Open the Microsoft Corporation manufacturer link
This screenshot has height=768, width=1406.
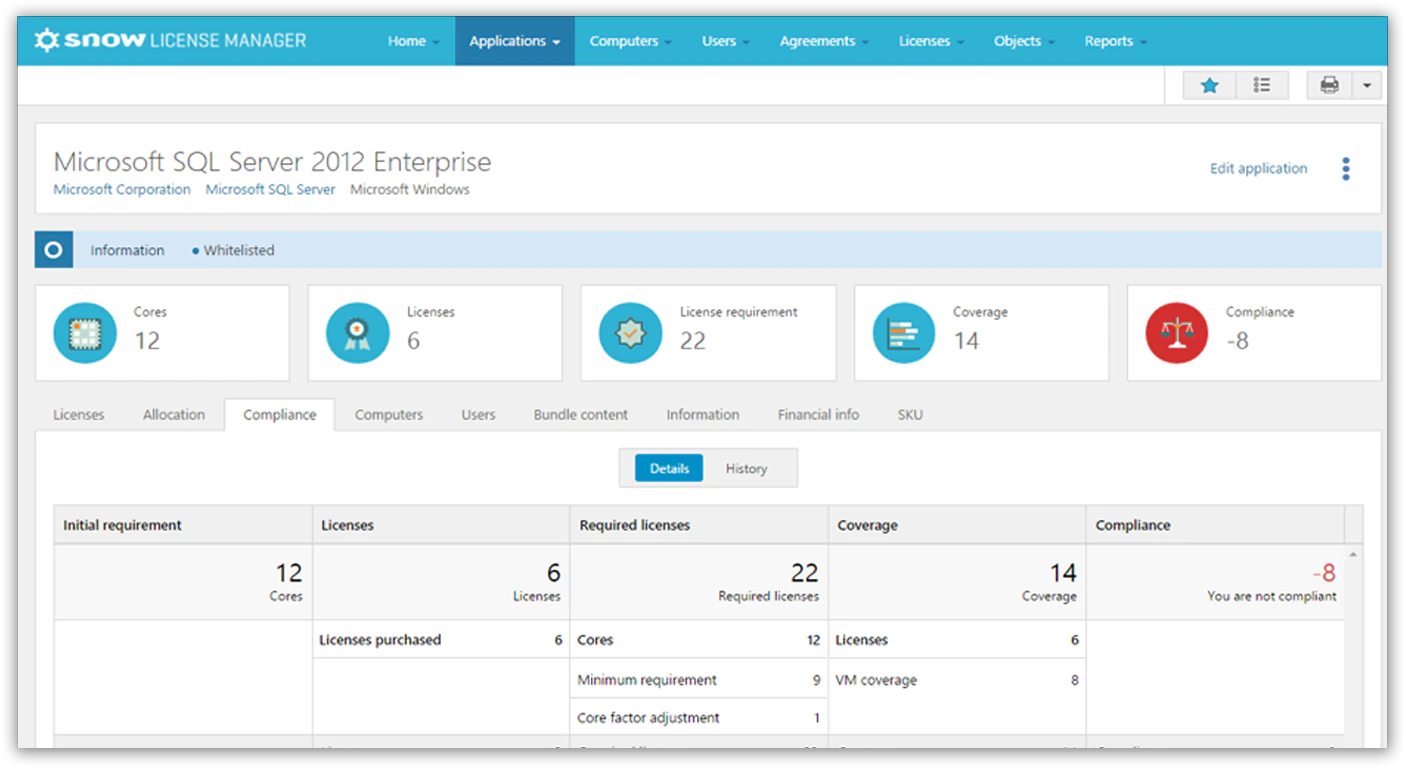[x=121, y=189]
